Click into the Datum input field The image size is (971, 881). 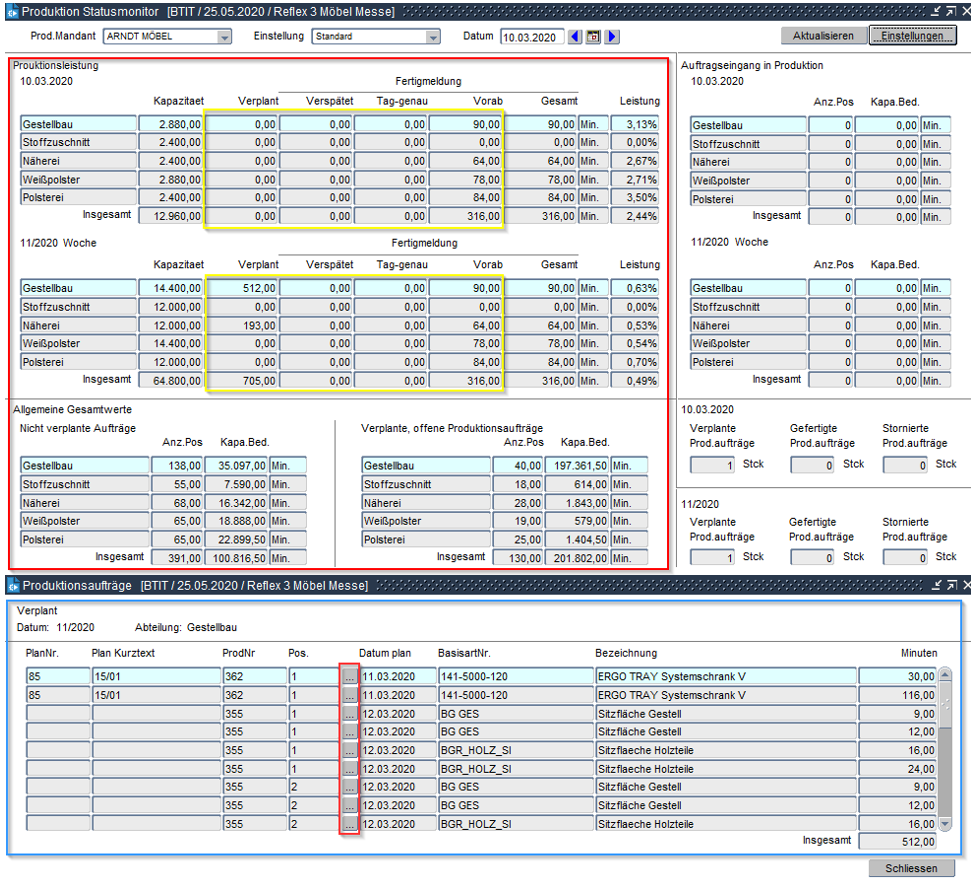click(531, 37)
